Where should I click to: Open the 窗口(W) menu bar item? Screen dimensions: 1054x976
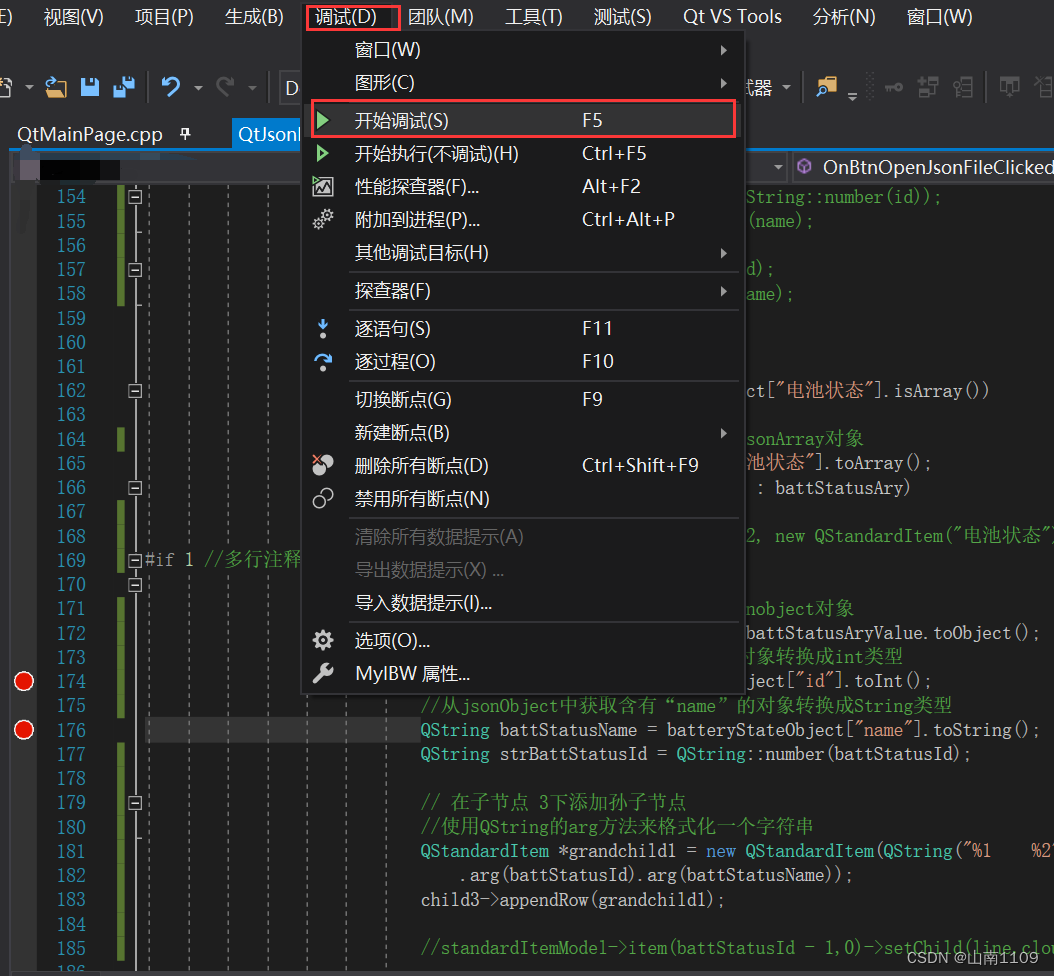[939, 17]
